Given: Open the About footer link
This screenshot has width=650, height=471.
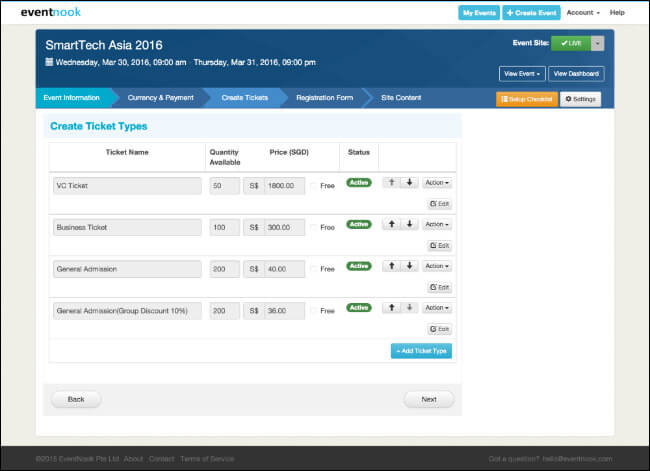Looking at the screenshot, I should tap(133, 459).
